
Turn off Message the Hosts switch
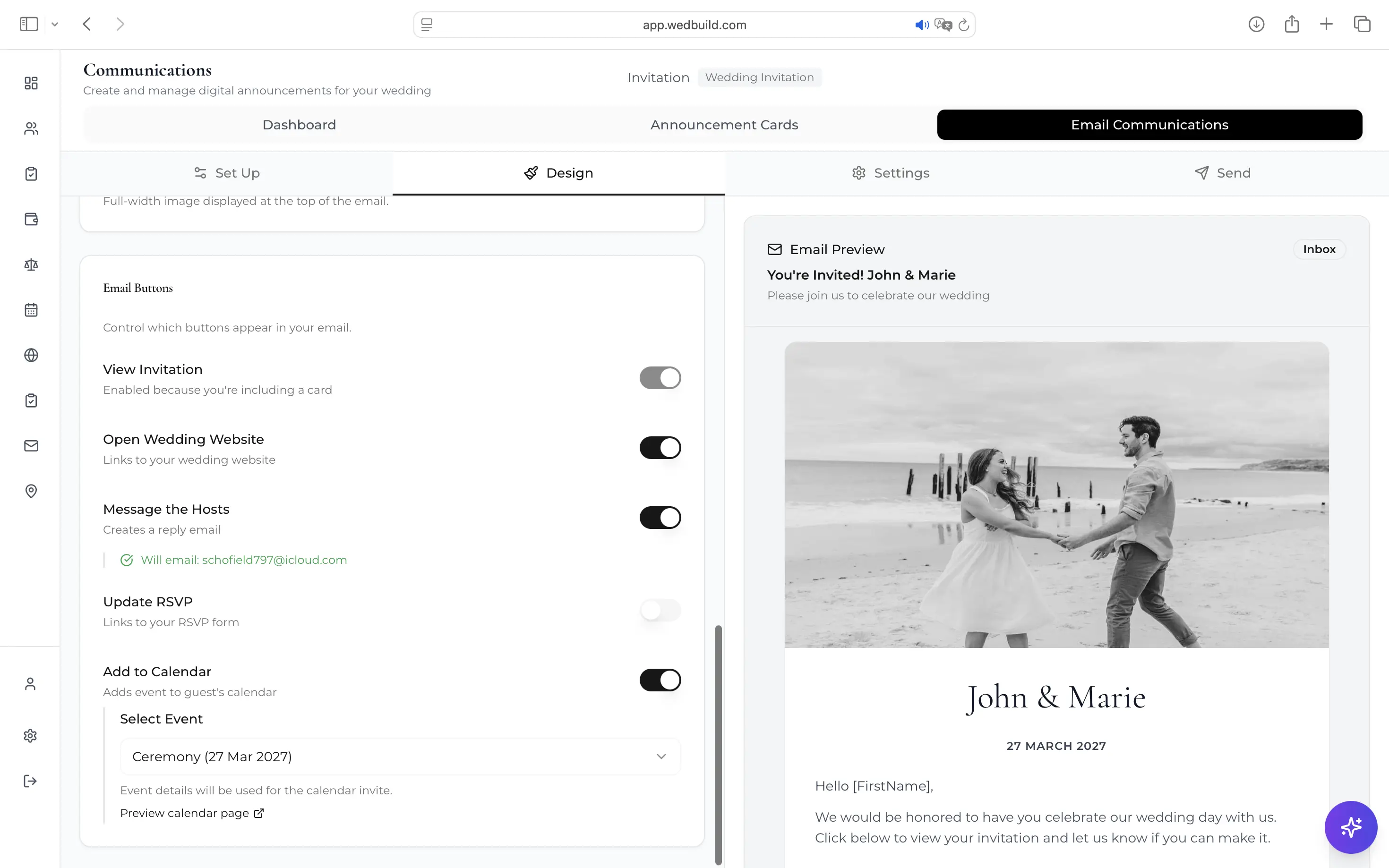[x=660, y=518]
